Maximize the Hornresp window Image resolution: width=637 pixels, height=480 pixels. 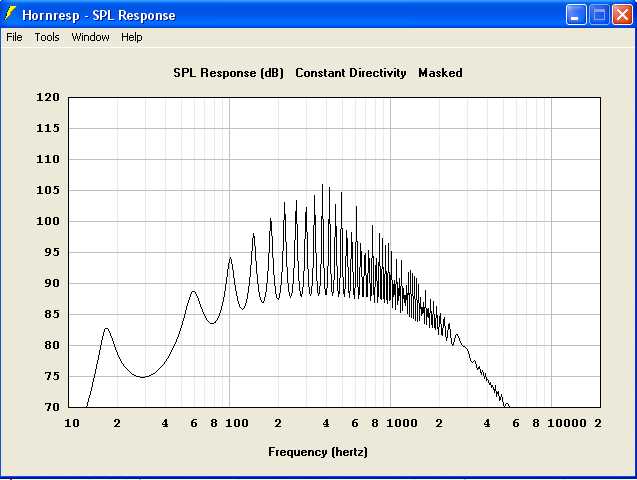pos(599,15)
